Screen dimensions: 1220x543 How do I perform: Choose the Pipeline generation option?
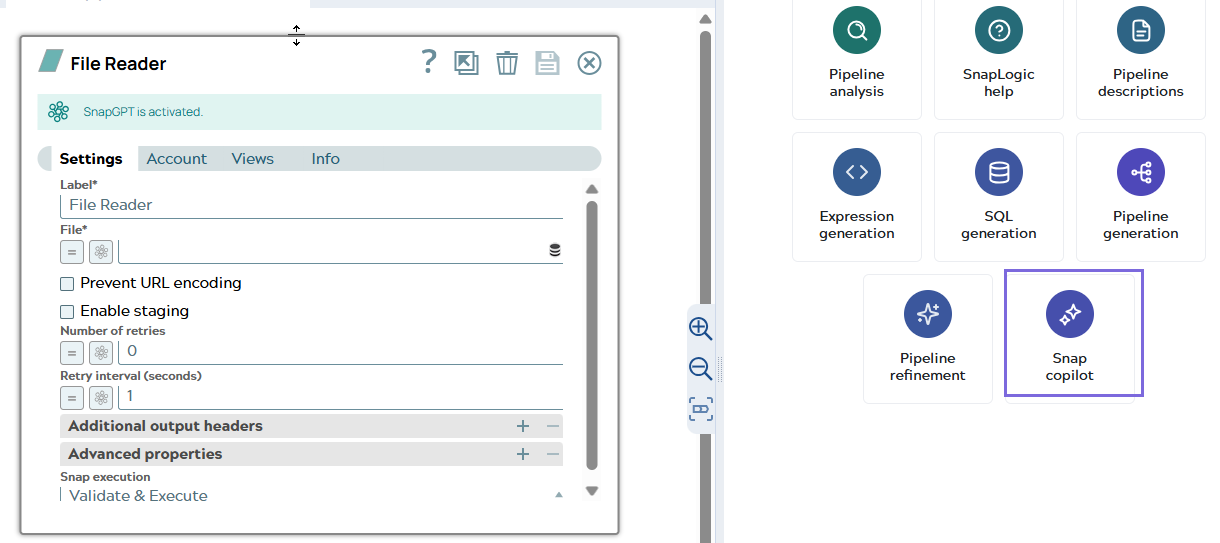click(x=1140, y=197)
